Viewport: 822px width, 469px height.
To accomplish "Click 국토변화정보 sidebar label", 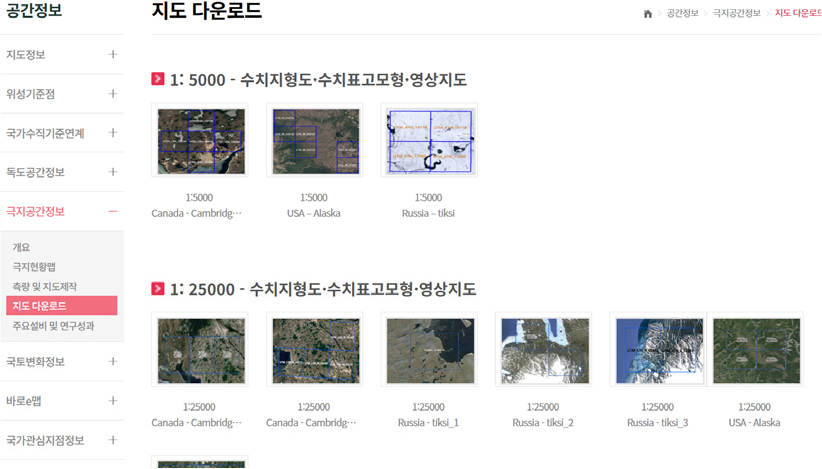I will pos(35,362).
